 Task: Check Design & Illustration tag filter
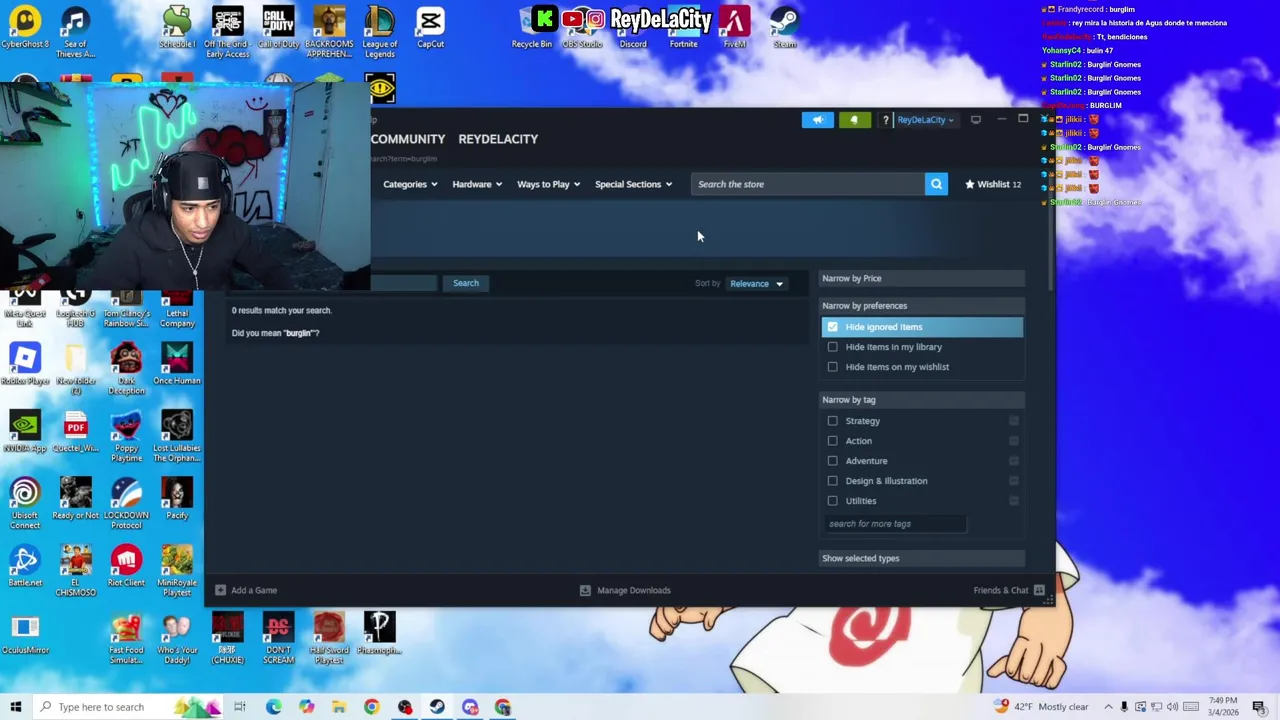(833, 481)
